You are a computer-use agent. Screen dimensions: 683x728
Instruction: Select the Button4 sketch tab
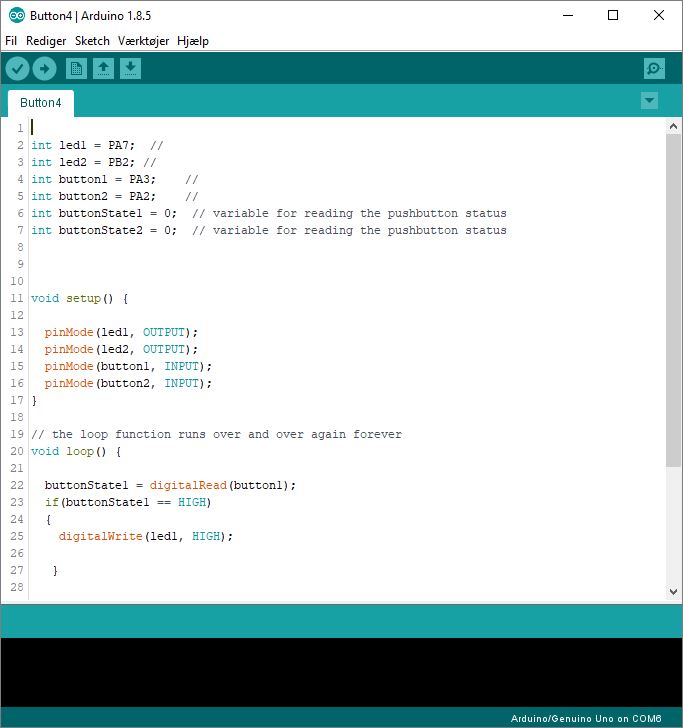tap(41, 103)
